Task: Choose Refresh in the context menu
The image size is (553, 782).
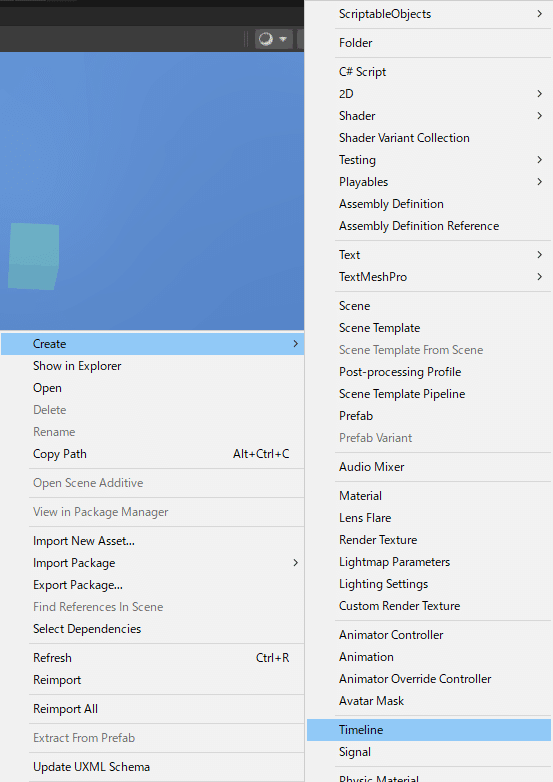Action: 52,658
